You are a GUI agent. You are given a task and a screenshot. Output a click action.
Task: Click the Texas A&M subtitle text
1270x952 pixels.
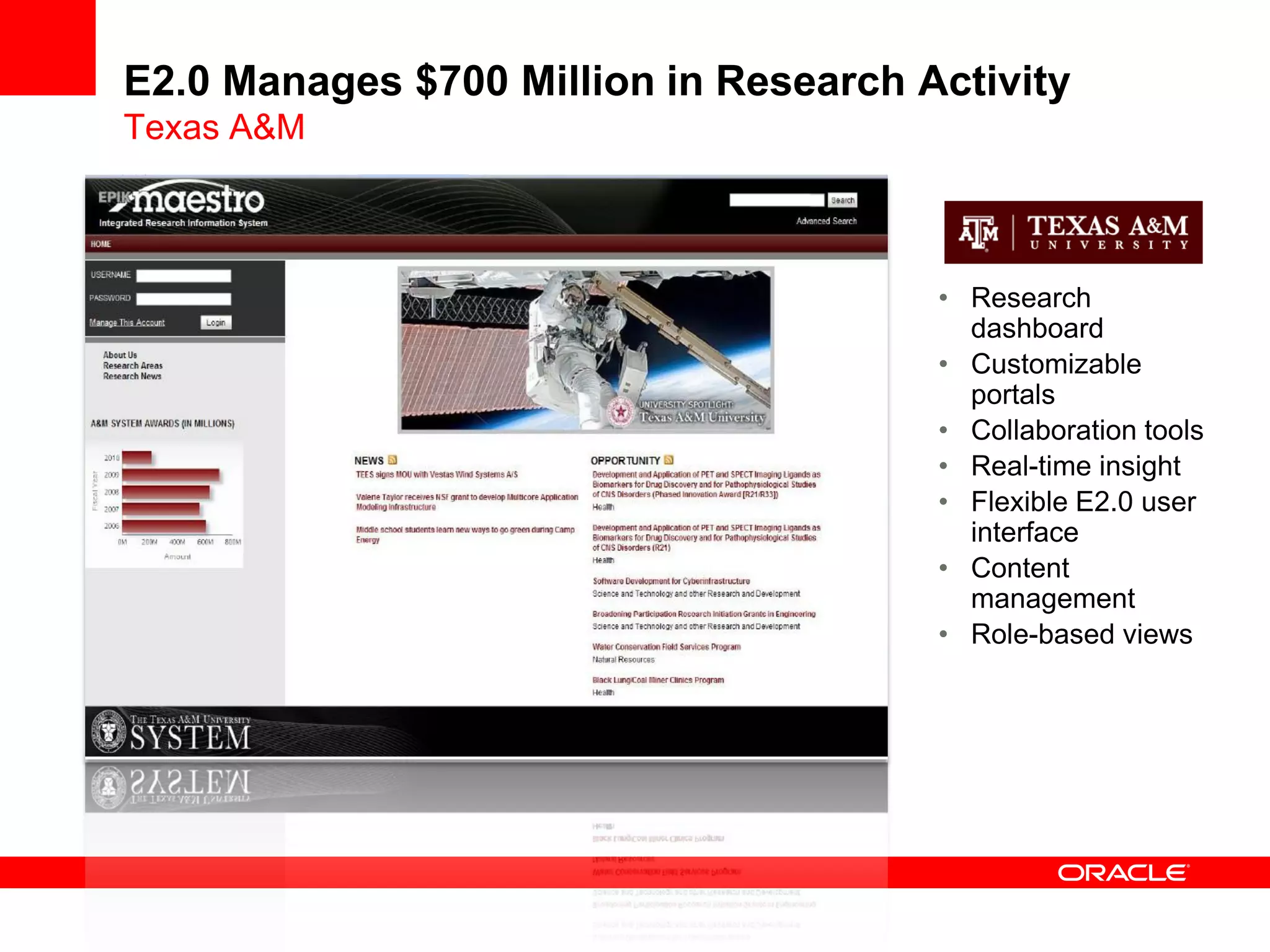(x=214, y=127)
